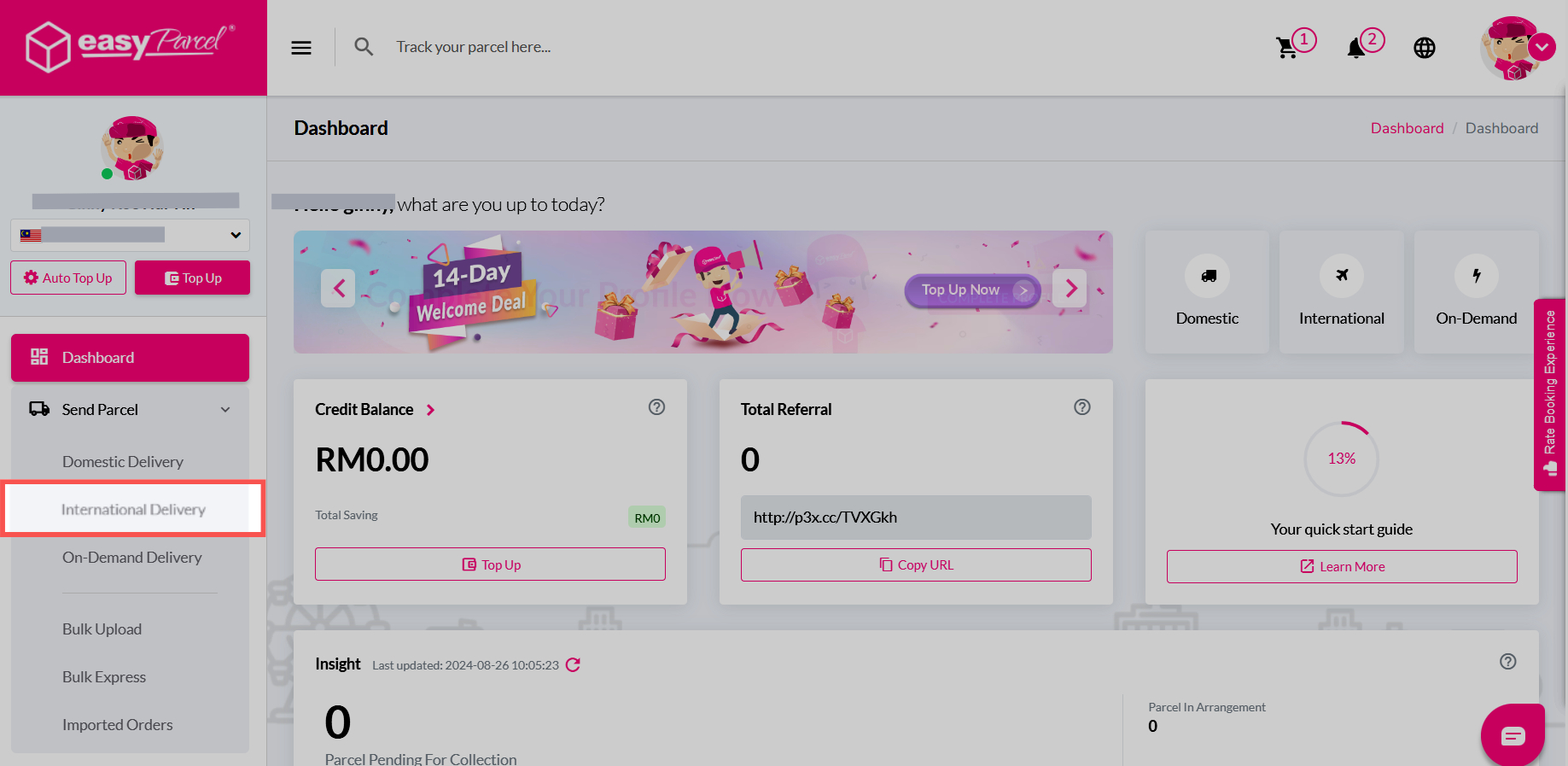Image resolution: width=1568 pixels, height=766 pixels.
Task: Click the sidebar Top Up button
Action: (x=193, y=278)
